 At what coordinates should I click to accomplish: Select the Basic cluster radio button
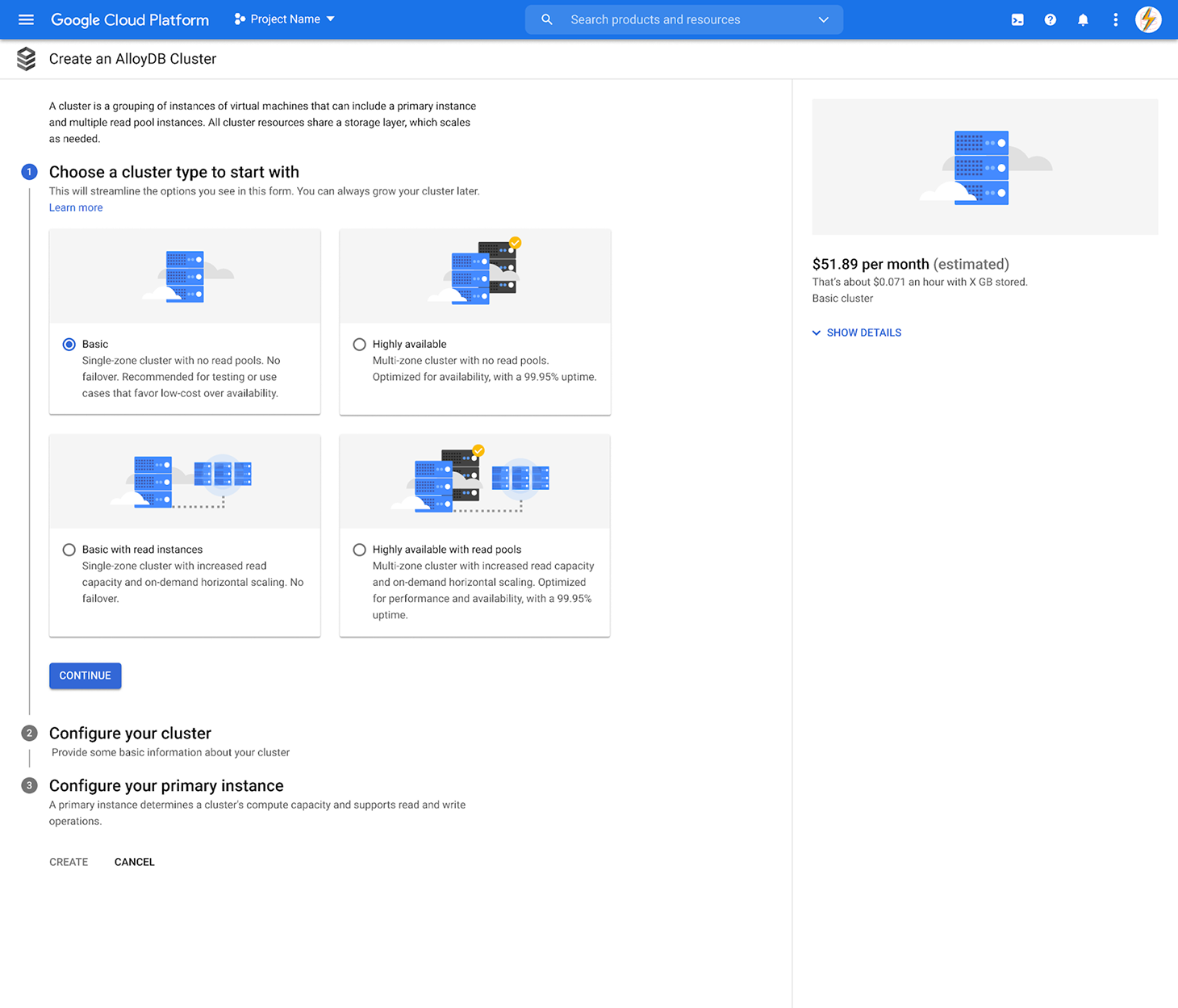(69, 345)
